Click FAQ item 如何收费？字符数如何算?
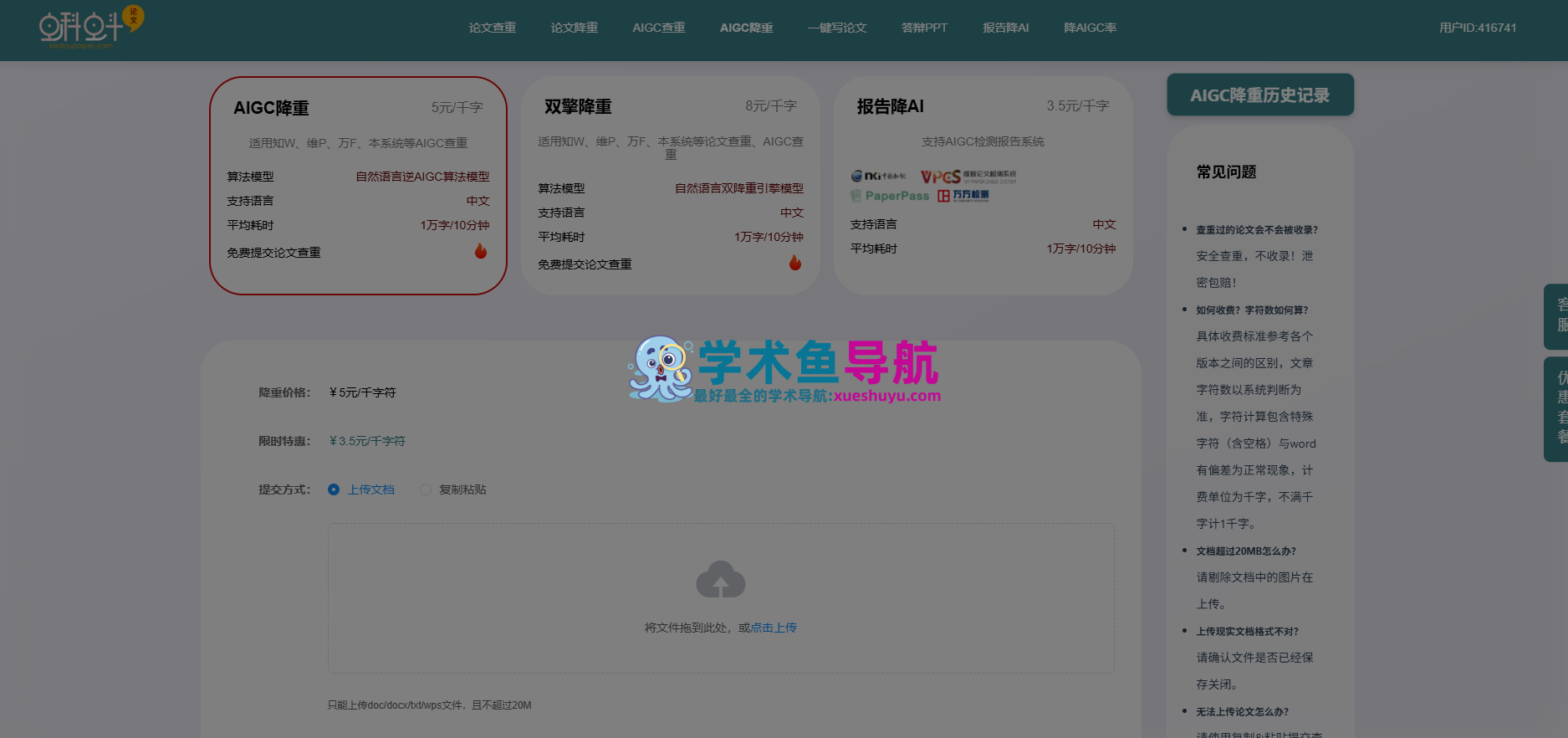Screen dimensions: 1568x738 [1252, 310]
